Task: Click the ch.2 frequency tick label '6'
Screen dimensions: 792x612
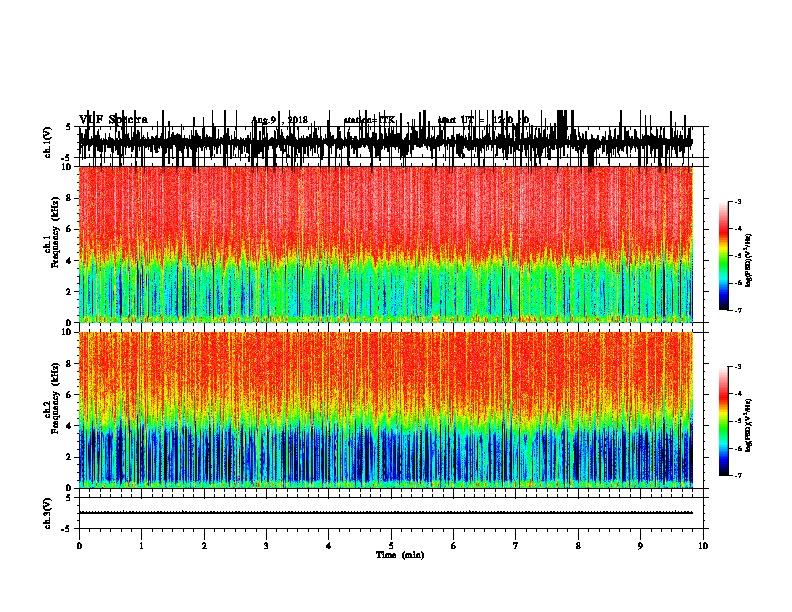Action: (70, 394)
